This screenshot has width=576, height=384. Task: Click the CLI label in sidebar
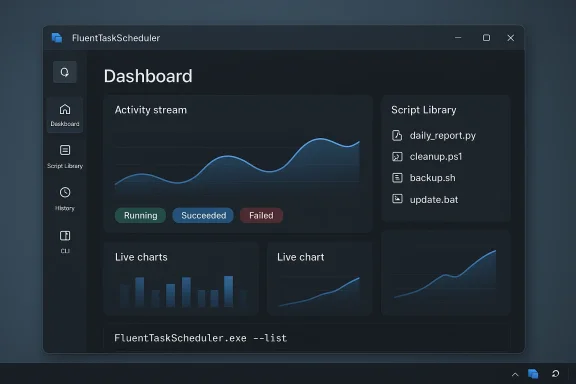65,251
